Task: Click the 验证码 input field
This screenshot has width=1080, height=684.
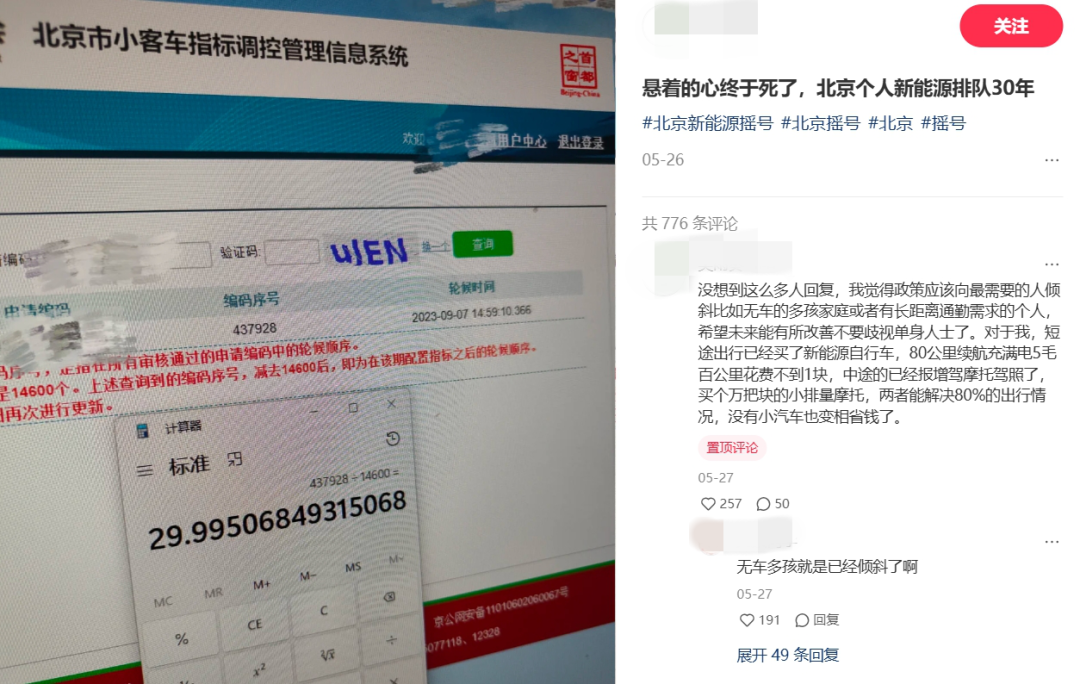Action: (x=293, y=252)
